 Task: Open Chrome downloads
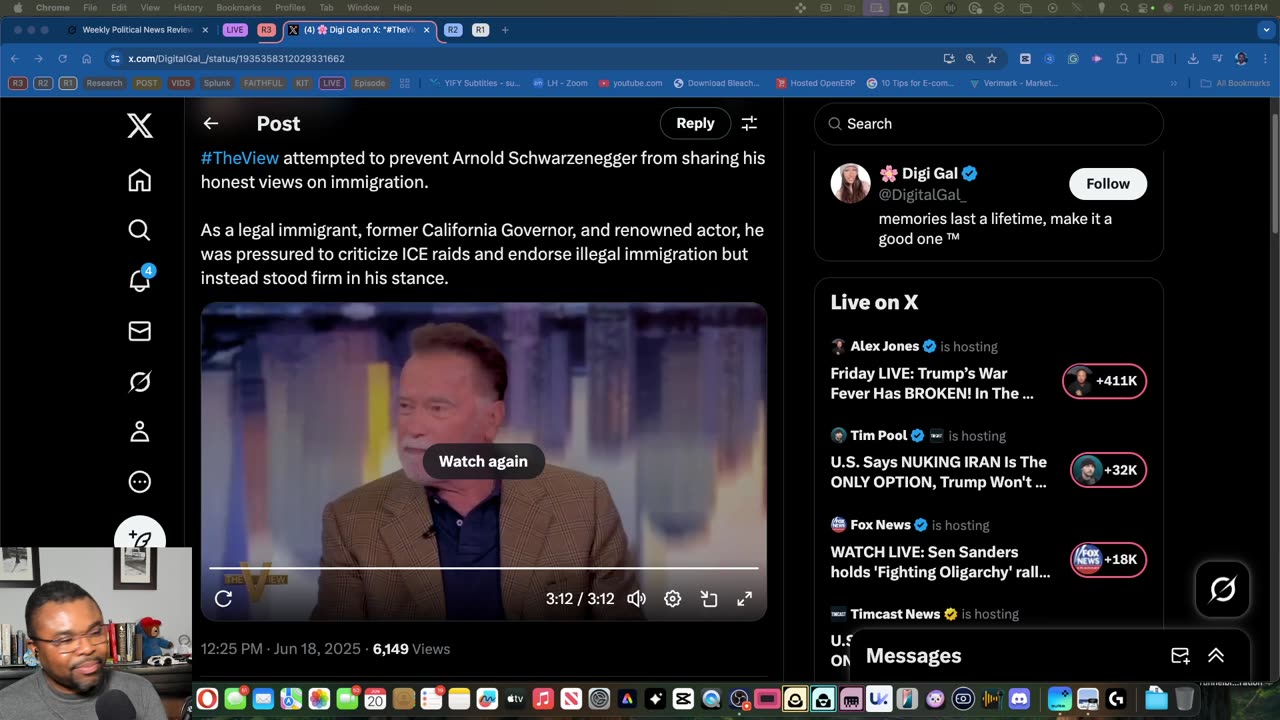point(1193,59)
